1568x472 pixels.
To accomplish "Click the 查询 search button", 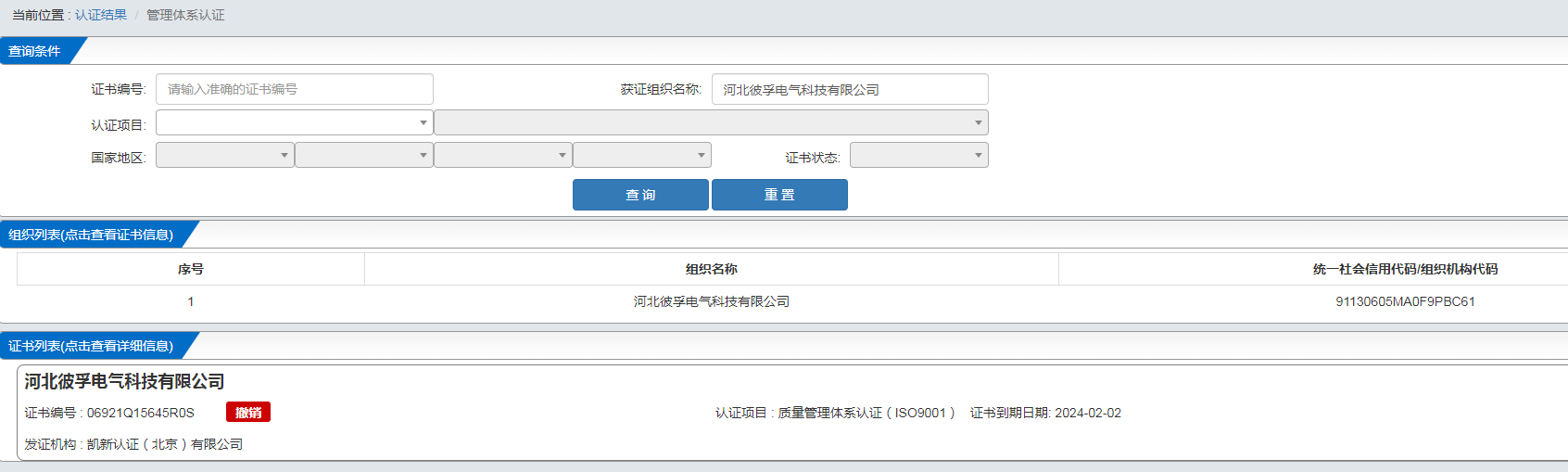I will tap(640, 195).
